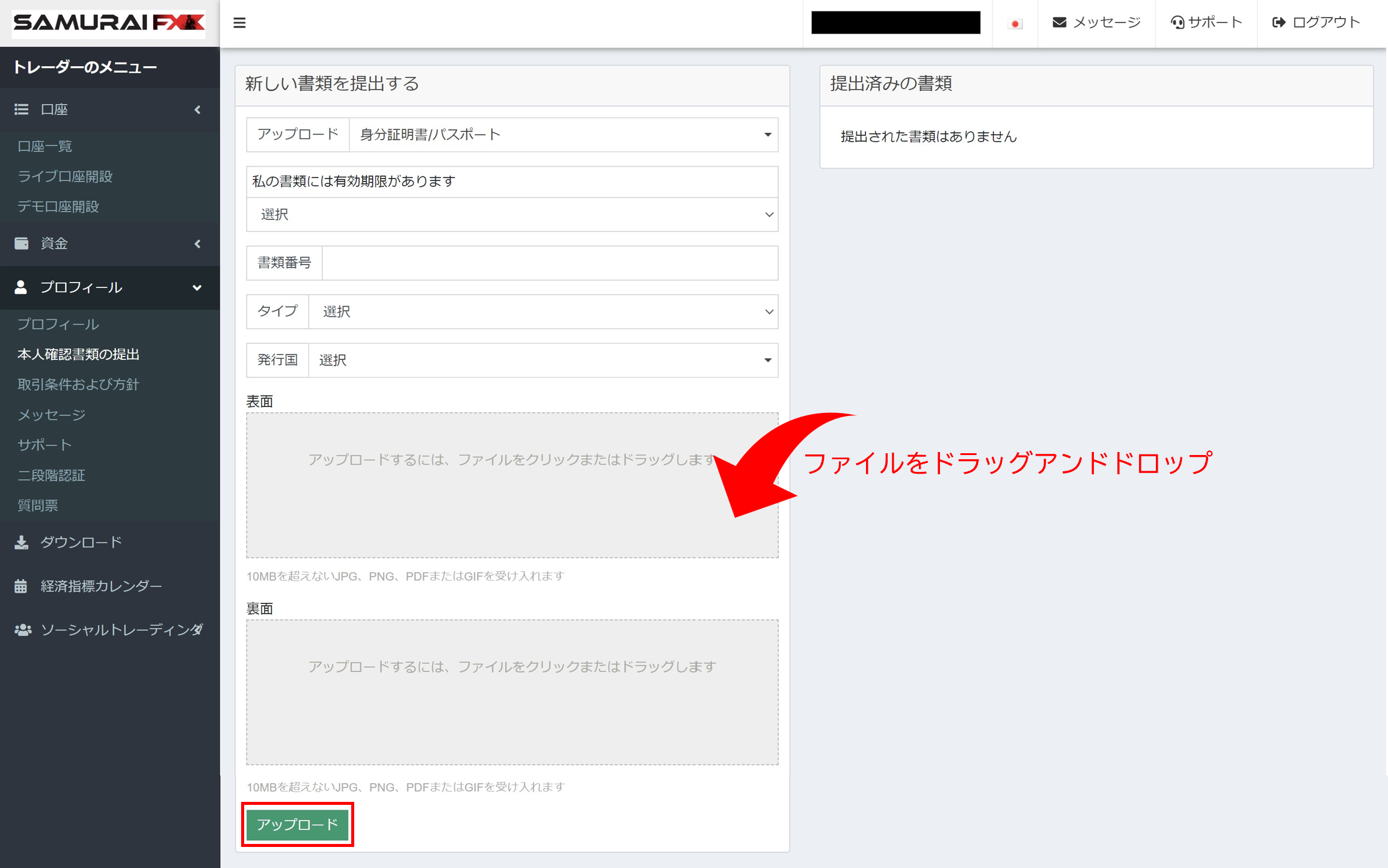Click サポート link in top bar
This screenshot has width=1388, height=868.
1206,22
